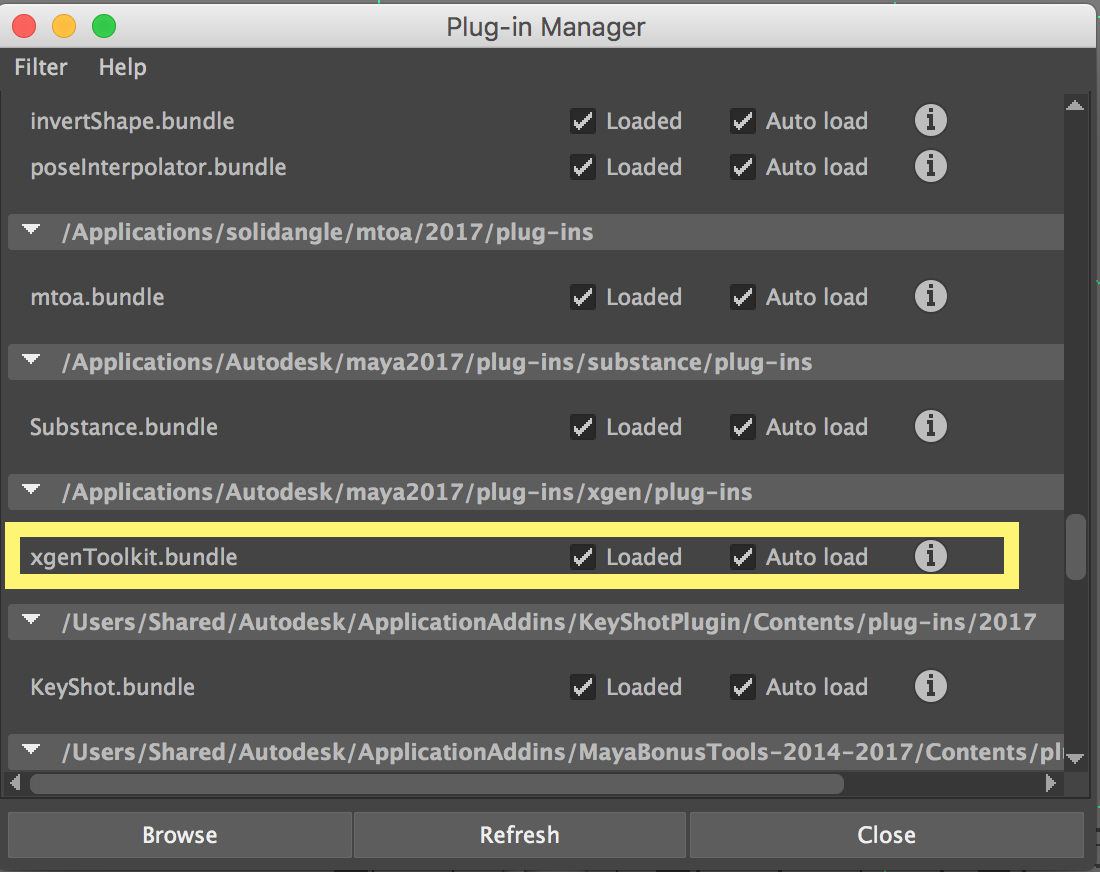
Task: View details of the Substance.bundle plug-in
Action: point(930,426)
